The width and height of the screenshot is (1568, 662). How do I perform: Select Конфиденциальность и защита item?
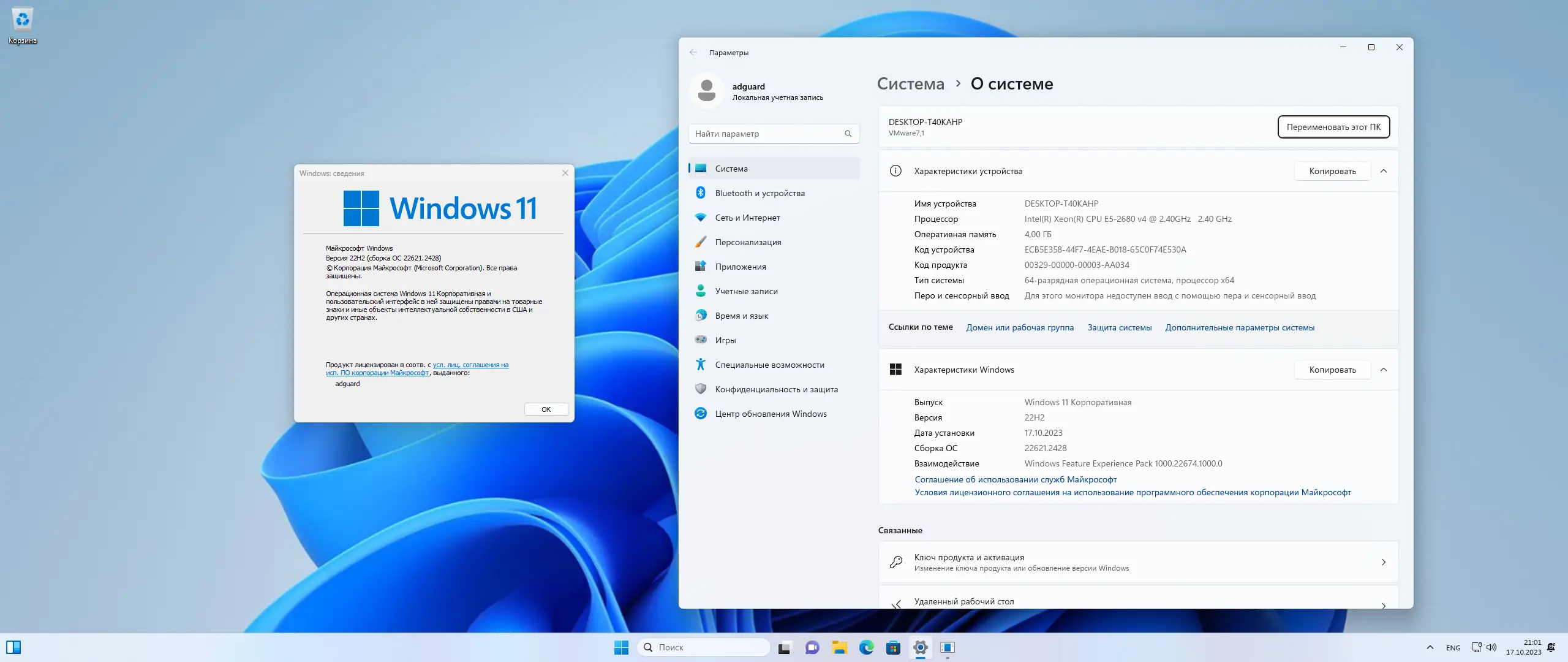[776, 389]
